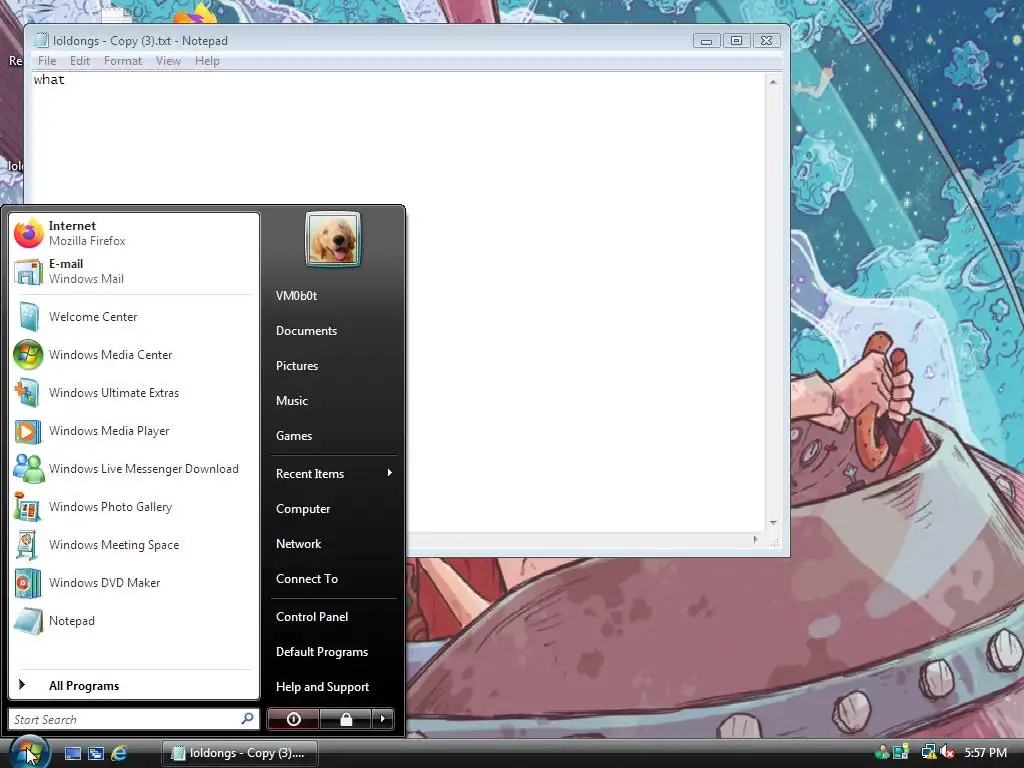Click the Windows Live Messenger tray icon
This screenshot has height=768, width=1024.
[x=882, y=752]
